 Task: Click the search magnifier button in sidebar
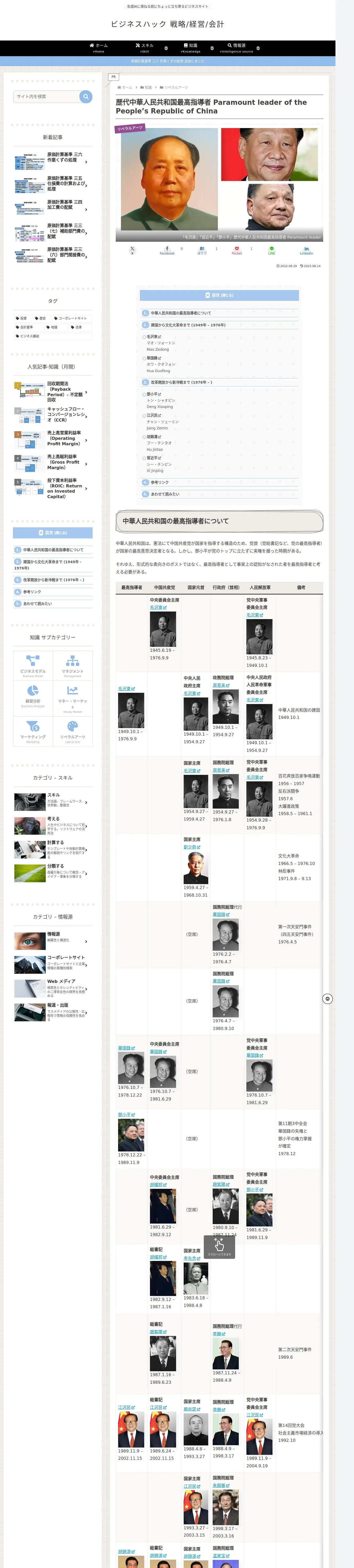click(86, 96)
